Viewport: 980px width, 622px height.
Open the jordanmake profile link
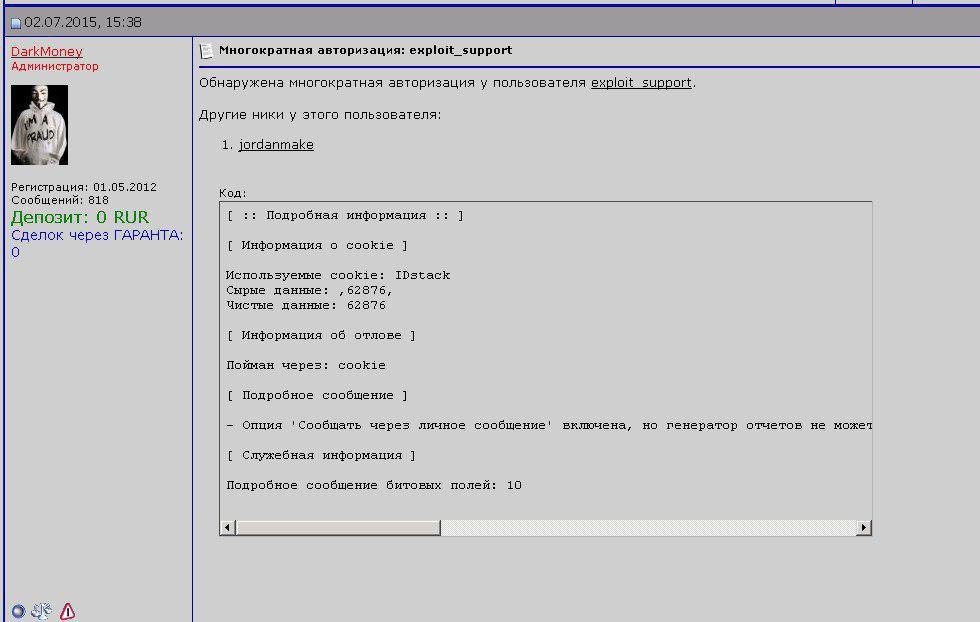tap(276, 144)
